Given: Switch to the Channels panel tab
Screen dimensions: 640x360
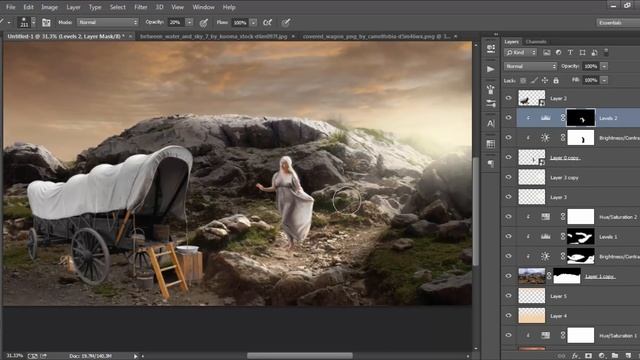Looking at the screenshot, I should coord(536,42).
